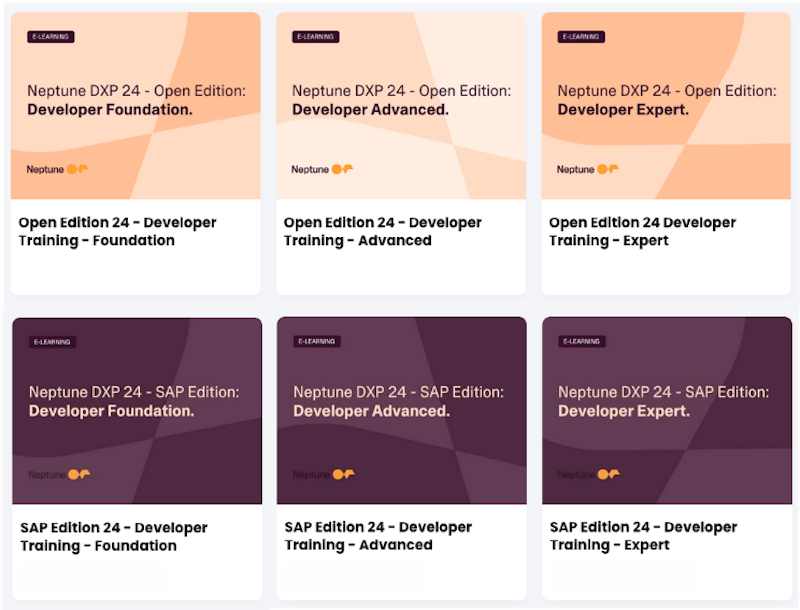800x610 pixels.
Task: Select the E-LEARNING tag on Open Edition Advanced
Action: (315, 37)
